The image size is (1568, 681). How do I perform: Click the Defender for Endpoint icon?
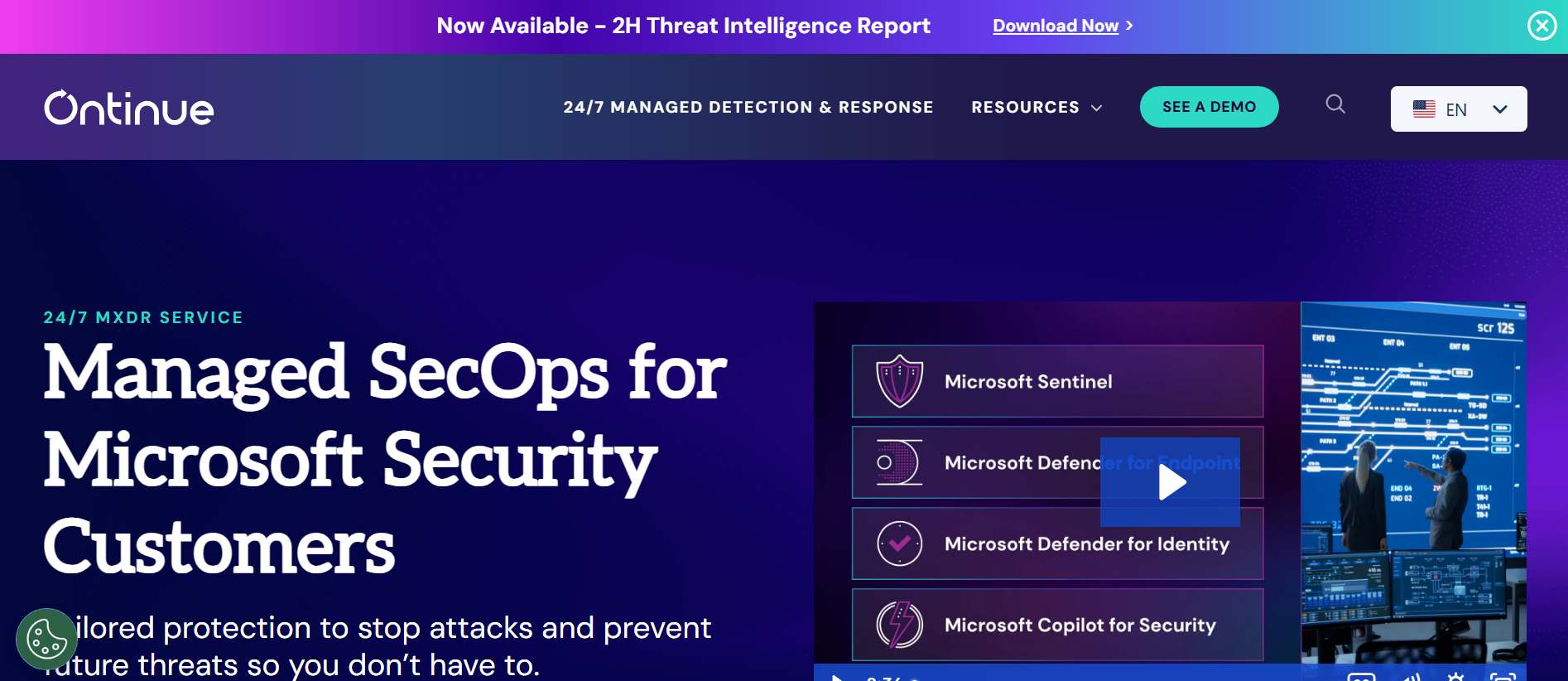pos(899,462)
